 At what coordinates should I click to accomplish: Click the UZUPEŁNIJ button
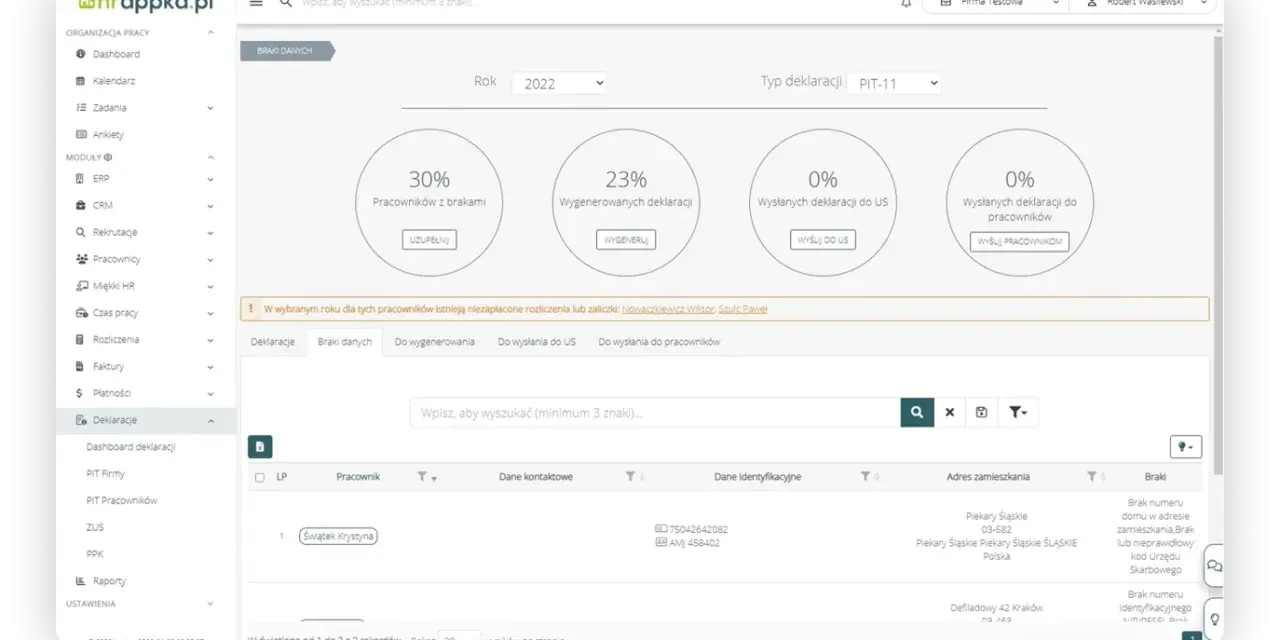click(x=429, y=240)
